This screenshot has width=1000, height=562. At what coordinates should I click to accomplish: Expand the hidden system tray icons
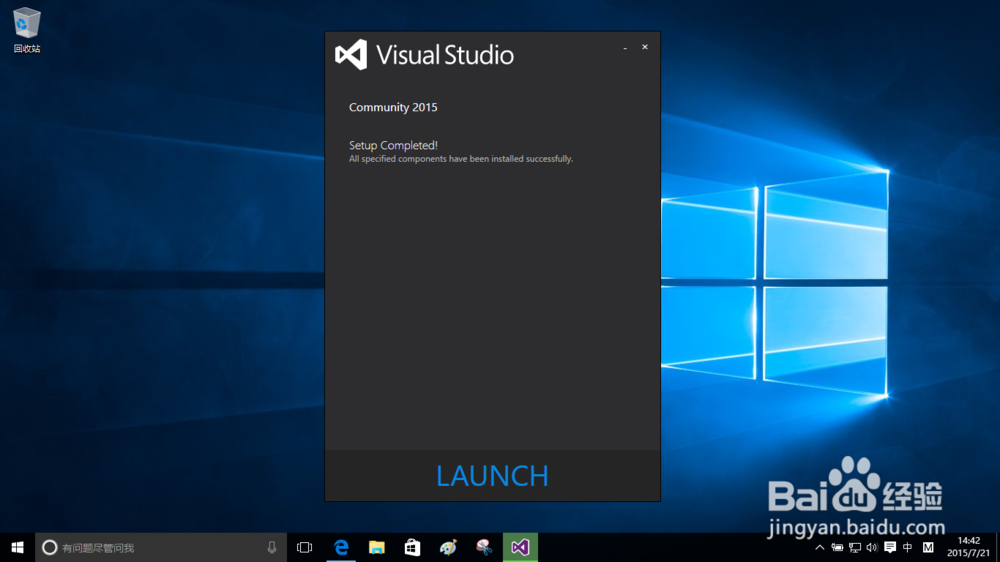click(820, 547)
